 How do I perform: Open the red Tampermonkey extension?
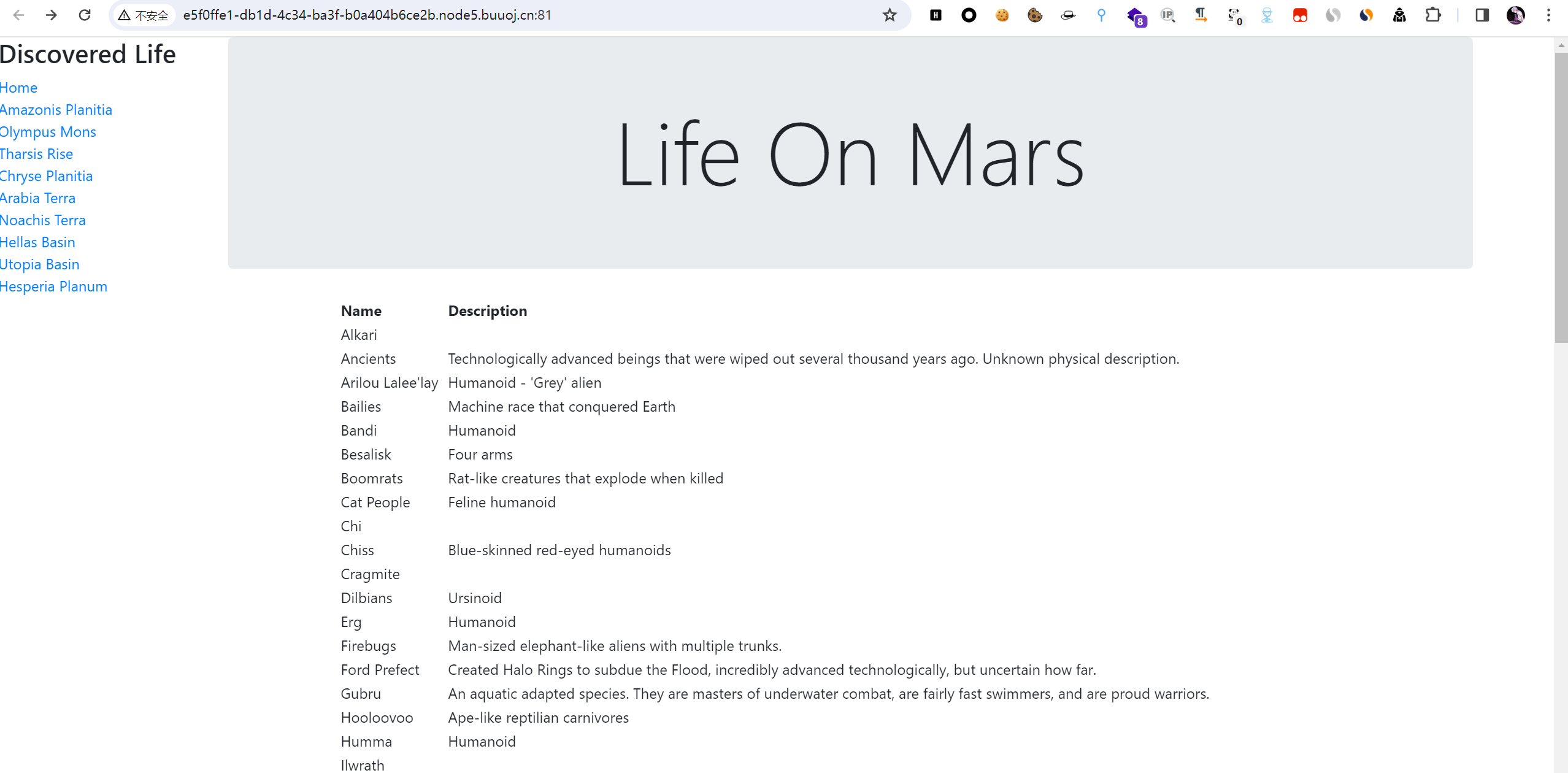pyautogui.click(x=1300, y=15)
